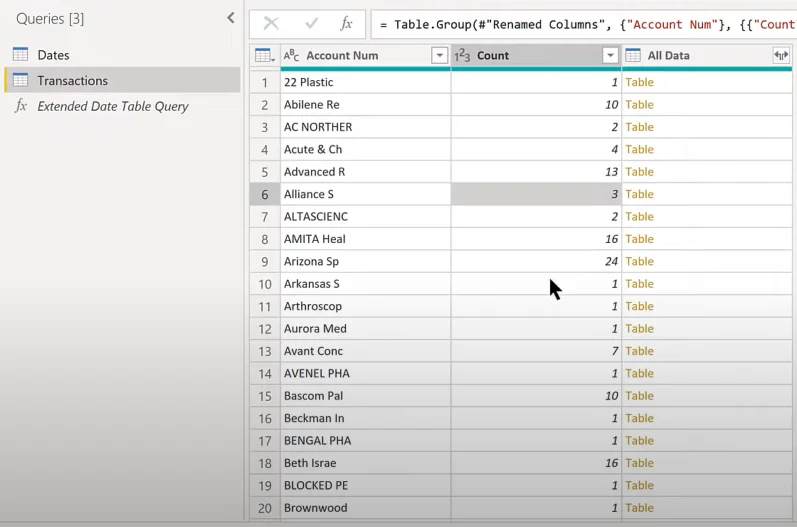The image size is (797, 527).
Task: Click cell 'Bascom Pal'
Action: coord(365,395)
